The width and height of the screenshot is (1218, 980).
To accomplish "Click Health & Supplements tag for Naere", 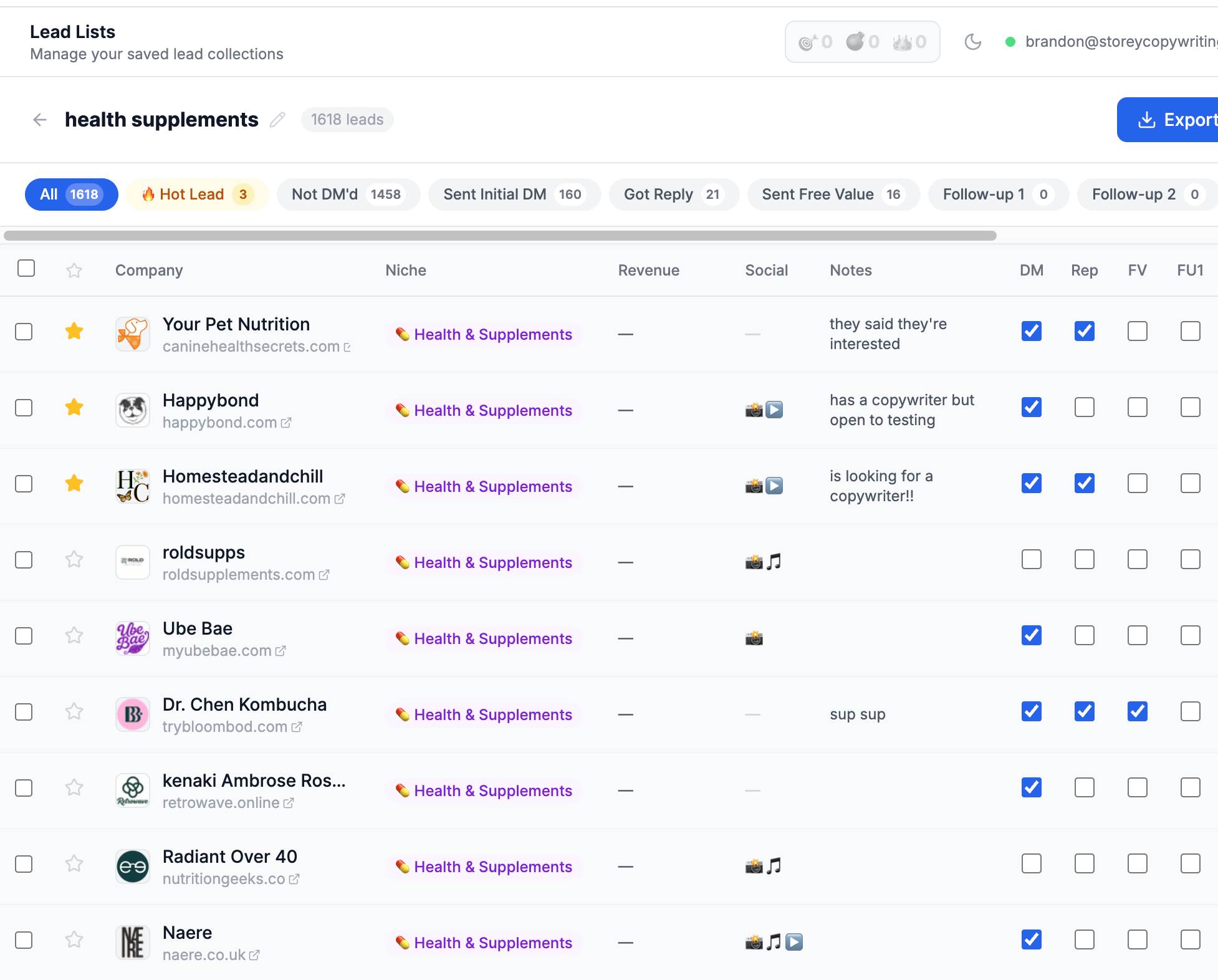I will [x=484, y=943].
